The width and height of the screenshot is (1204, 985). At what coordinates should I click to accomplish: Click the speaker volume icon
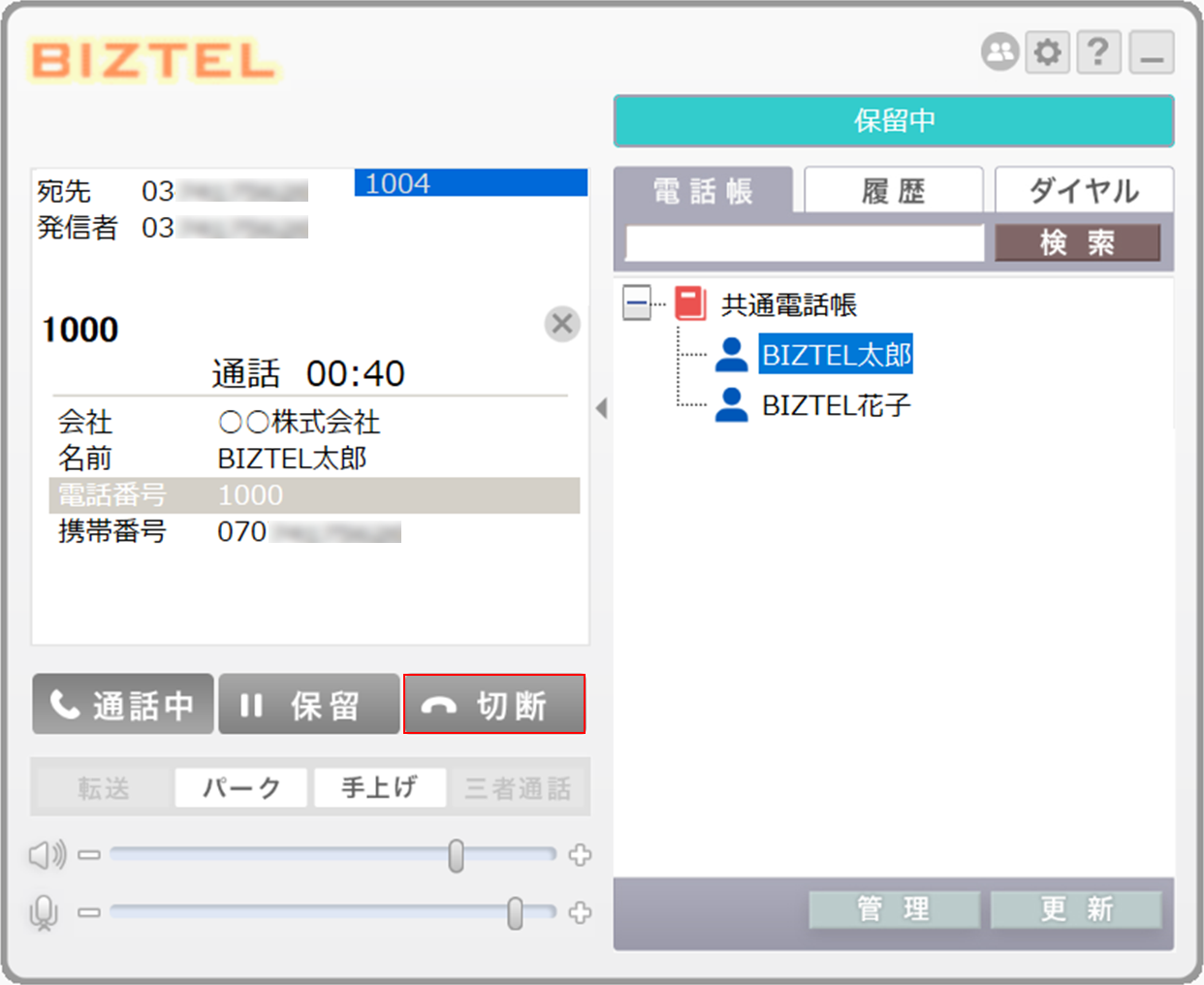point(47,854)
